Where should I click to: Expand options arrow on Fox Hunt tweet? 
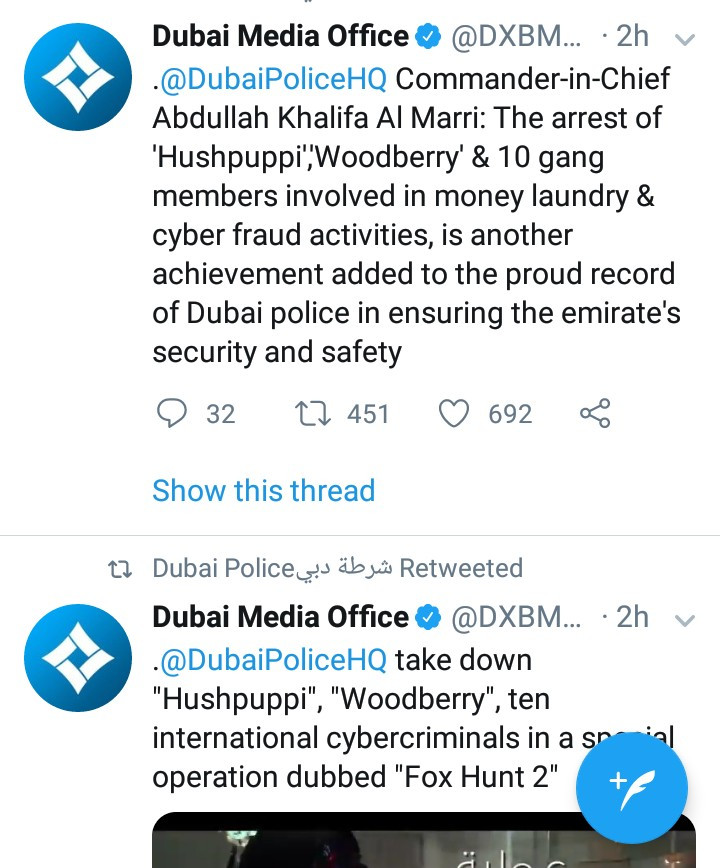pyautogui.click(x=685, y=620)
